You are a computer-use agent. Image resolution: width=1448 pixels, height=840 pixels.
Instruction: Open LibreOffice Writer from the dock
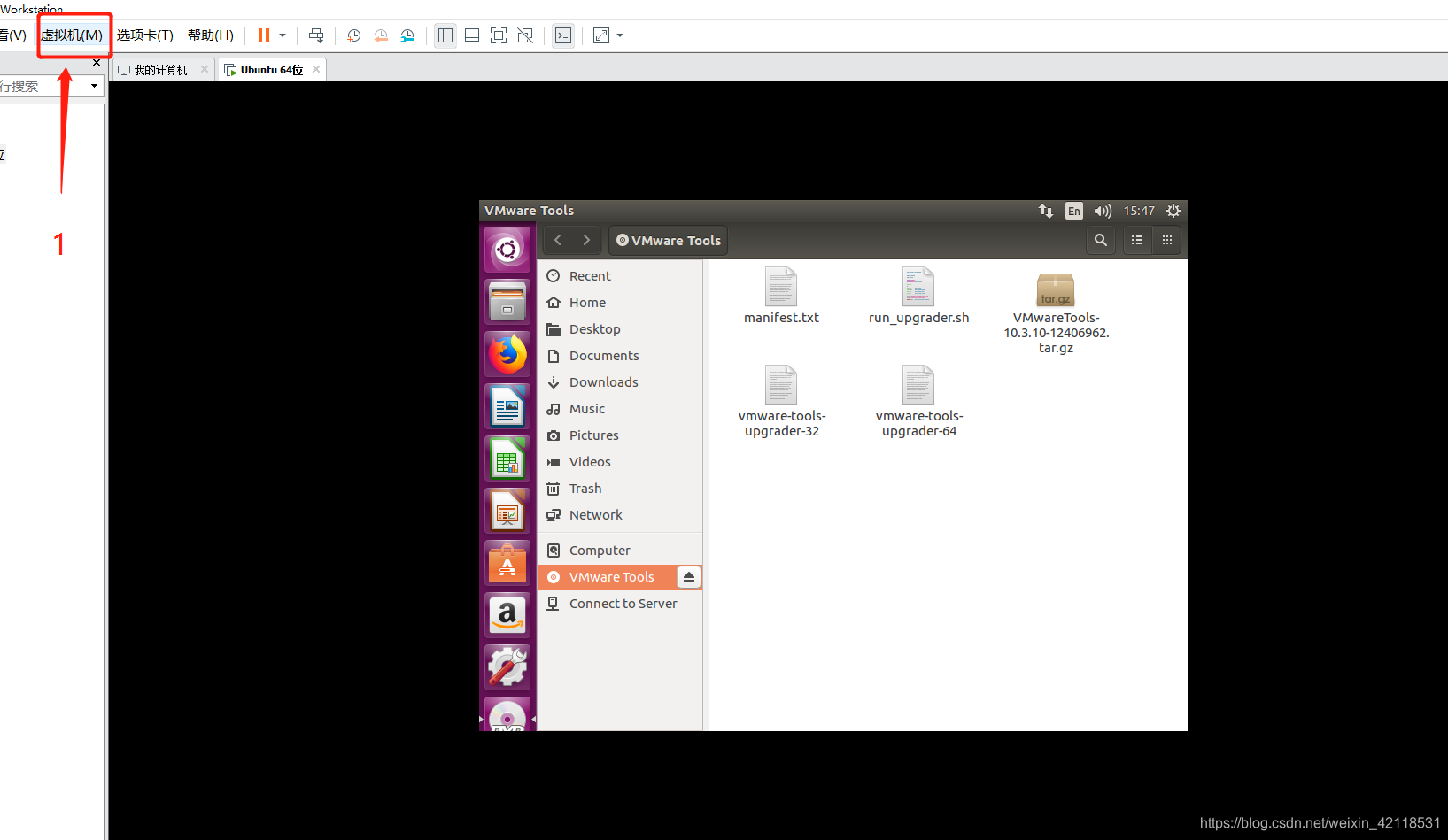(x=507, y=406)
